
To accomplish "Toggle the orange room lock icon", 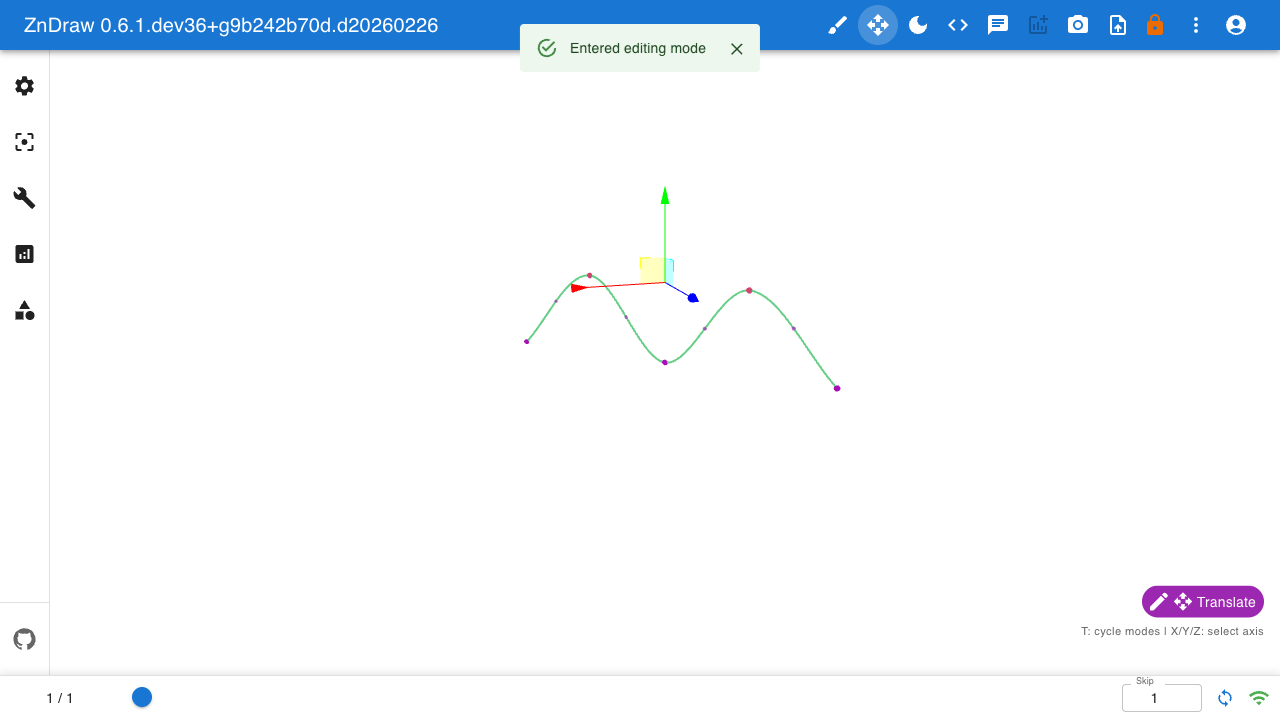I will point(1155,25).
